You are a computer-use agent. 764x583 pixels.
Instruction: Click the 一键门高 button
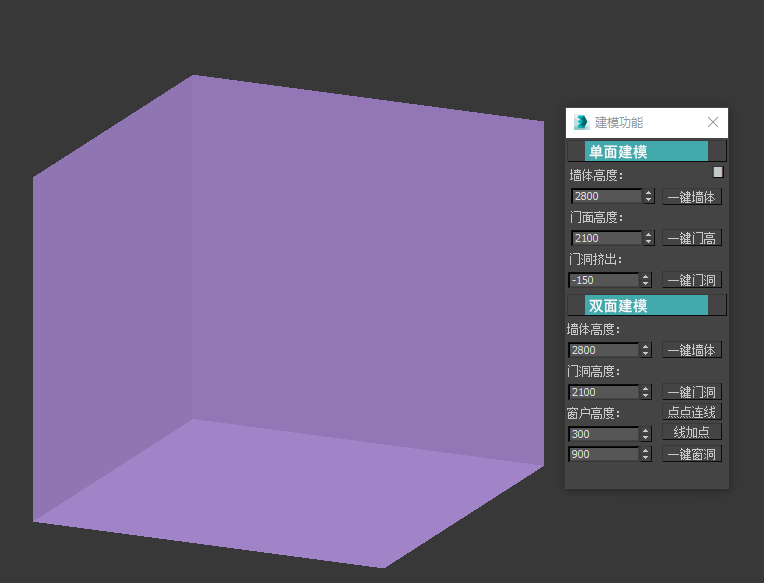click(x=691, y=238)
